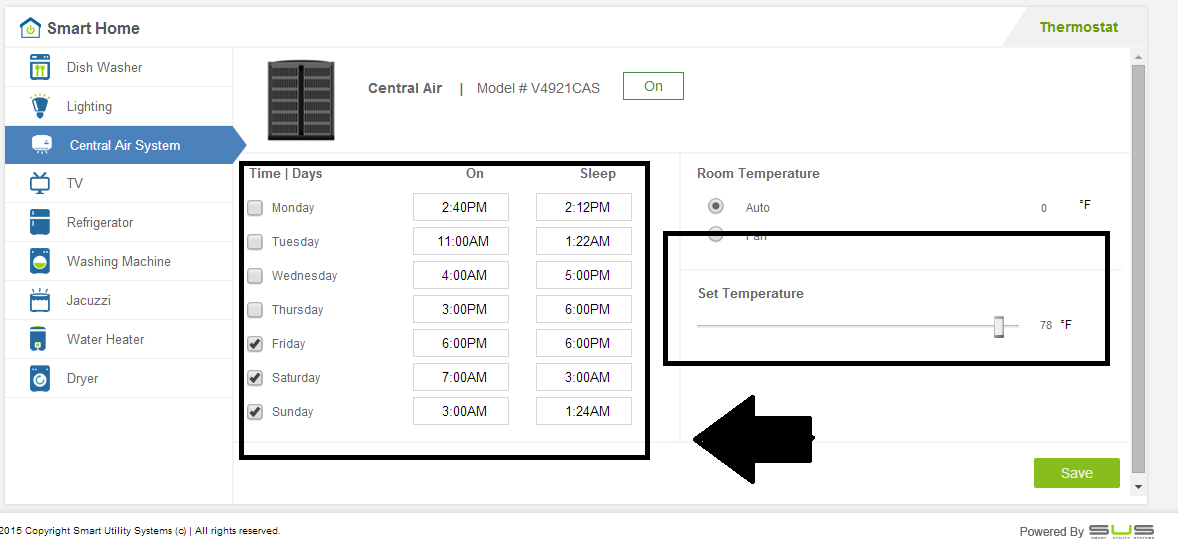Select Central Air System menu item

pos(124,145)
